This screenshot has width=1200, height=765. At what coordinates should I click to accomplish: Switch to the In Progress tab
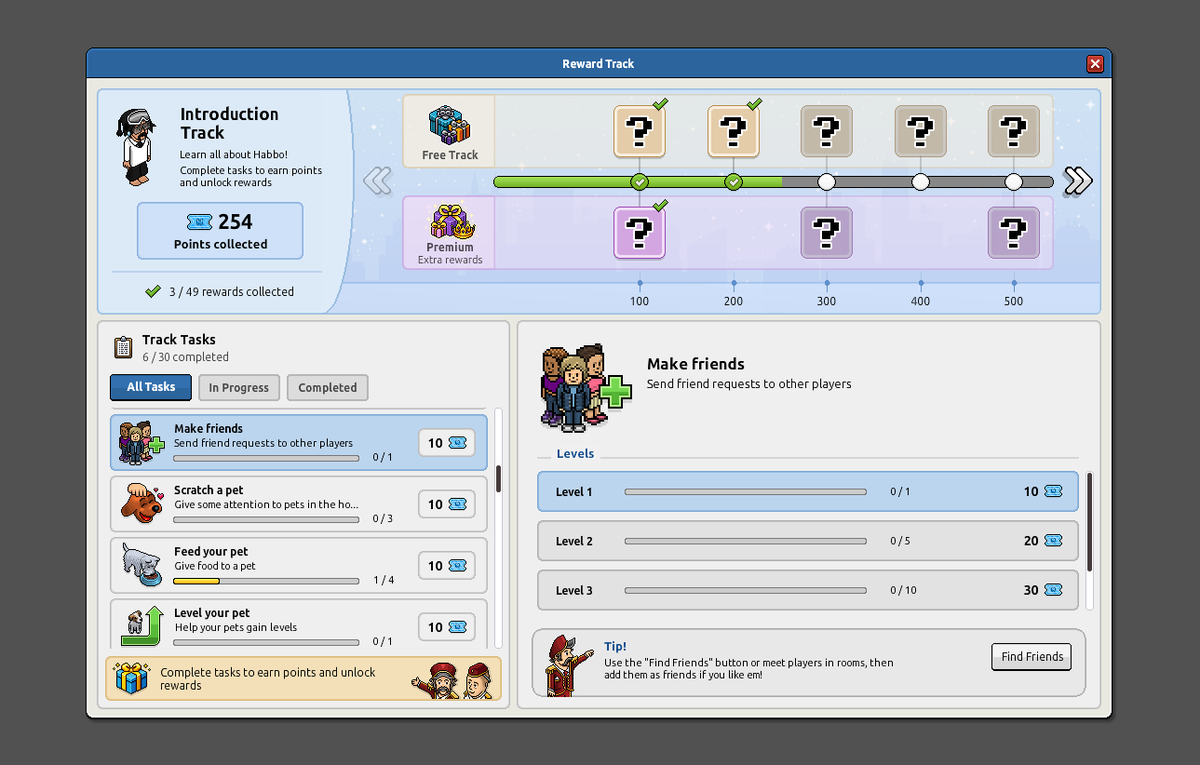point(239,387)
